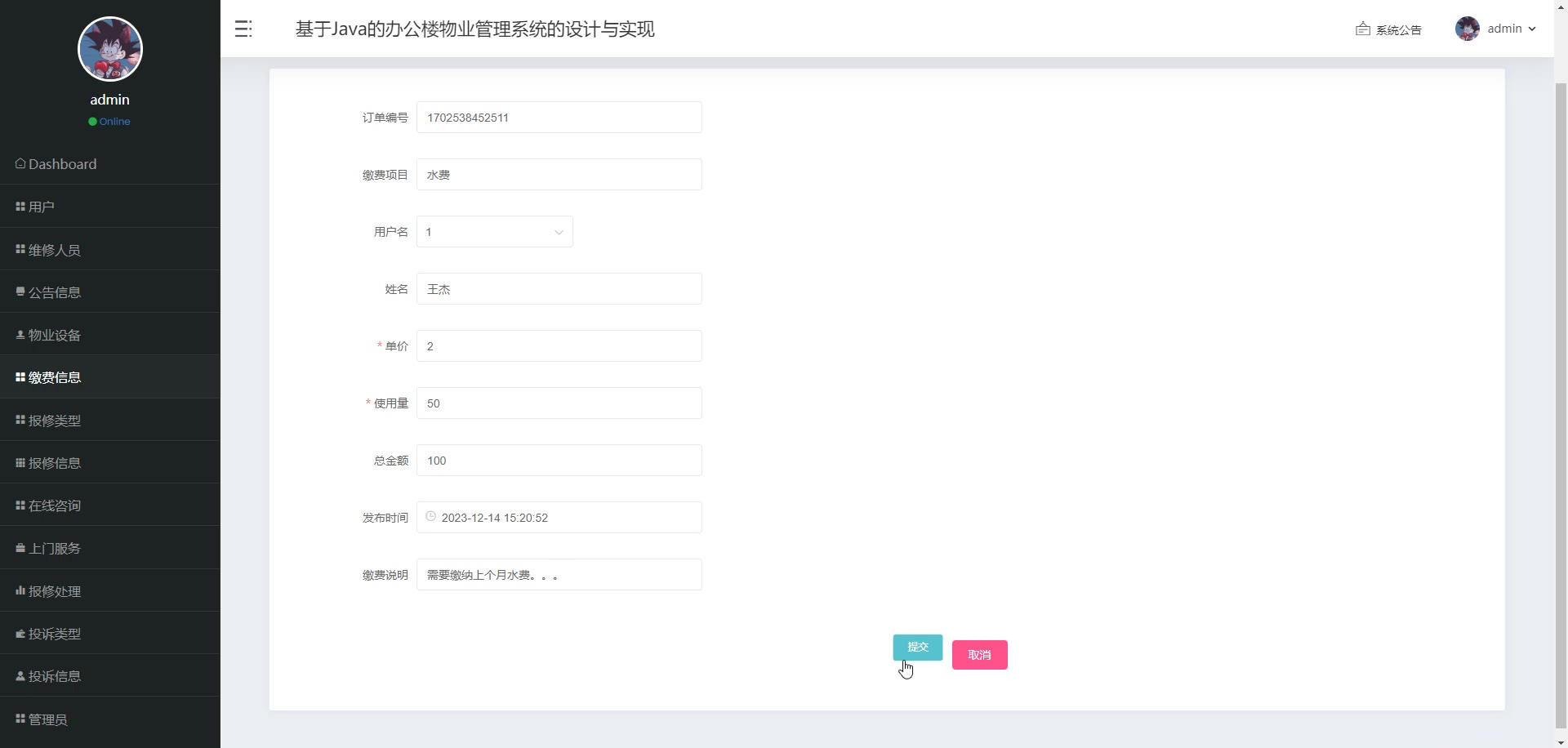The height and width of the screenshot is (748, 1568).
Task: Click the 用户名 dropdown arrow
Action: (559, 232)
